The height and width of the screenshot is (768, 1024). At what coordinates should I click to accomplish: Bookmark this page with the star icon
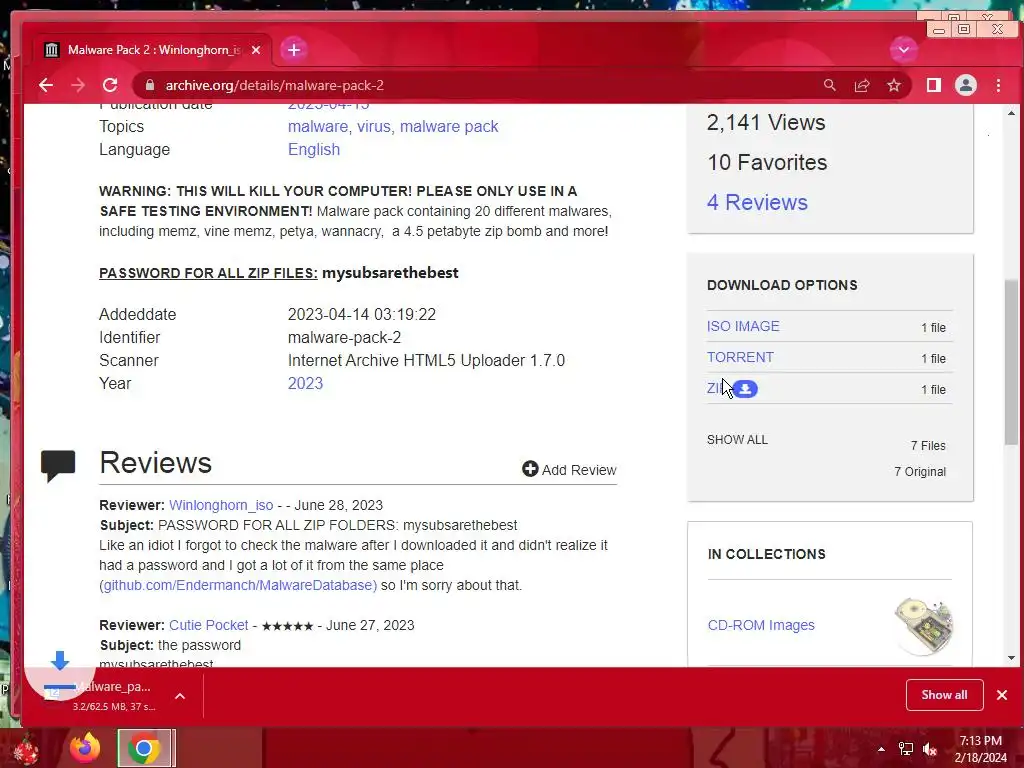pyautogui.click(x=894, y=86)
